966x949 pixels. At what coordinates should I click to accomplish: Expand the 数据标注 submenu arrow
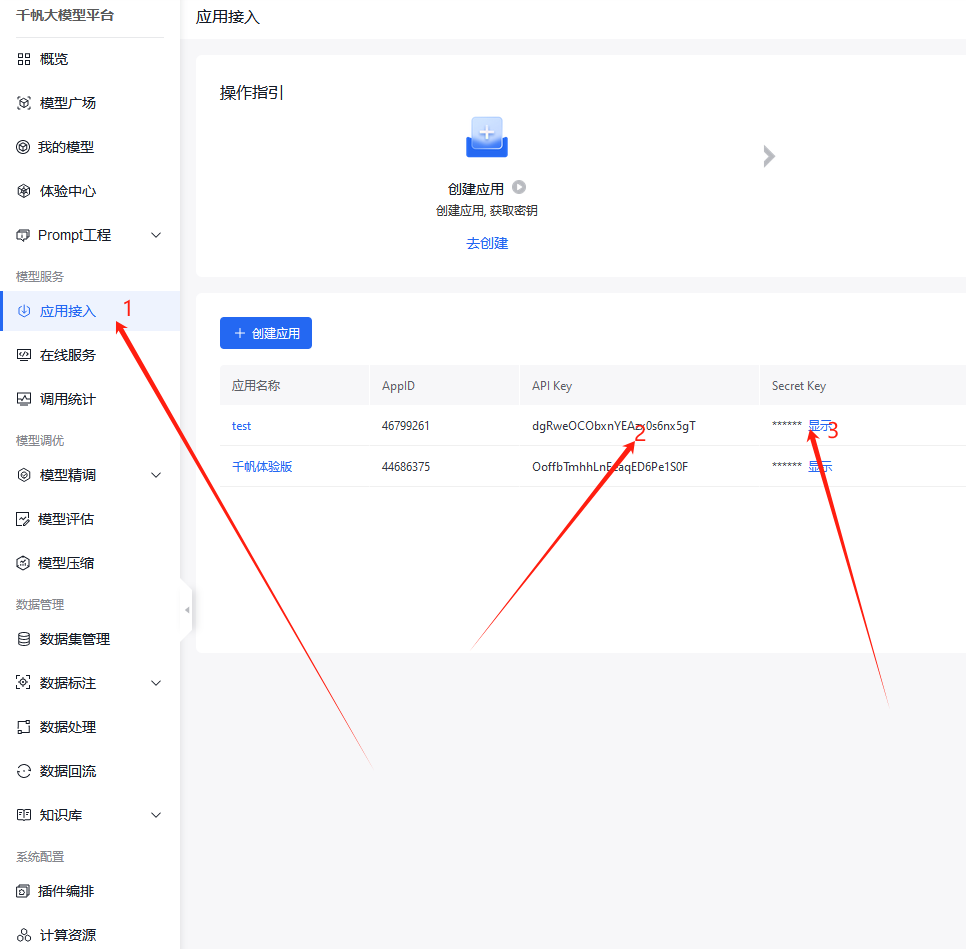155,683
